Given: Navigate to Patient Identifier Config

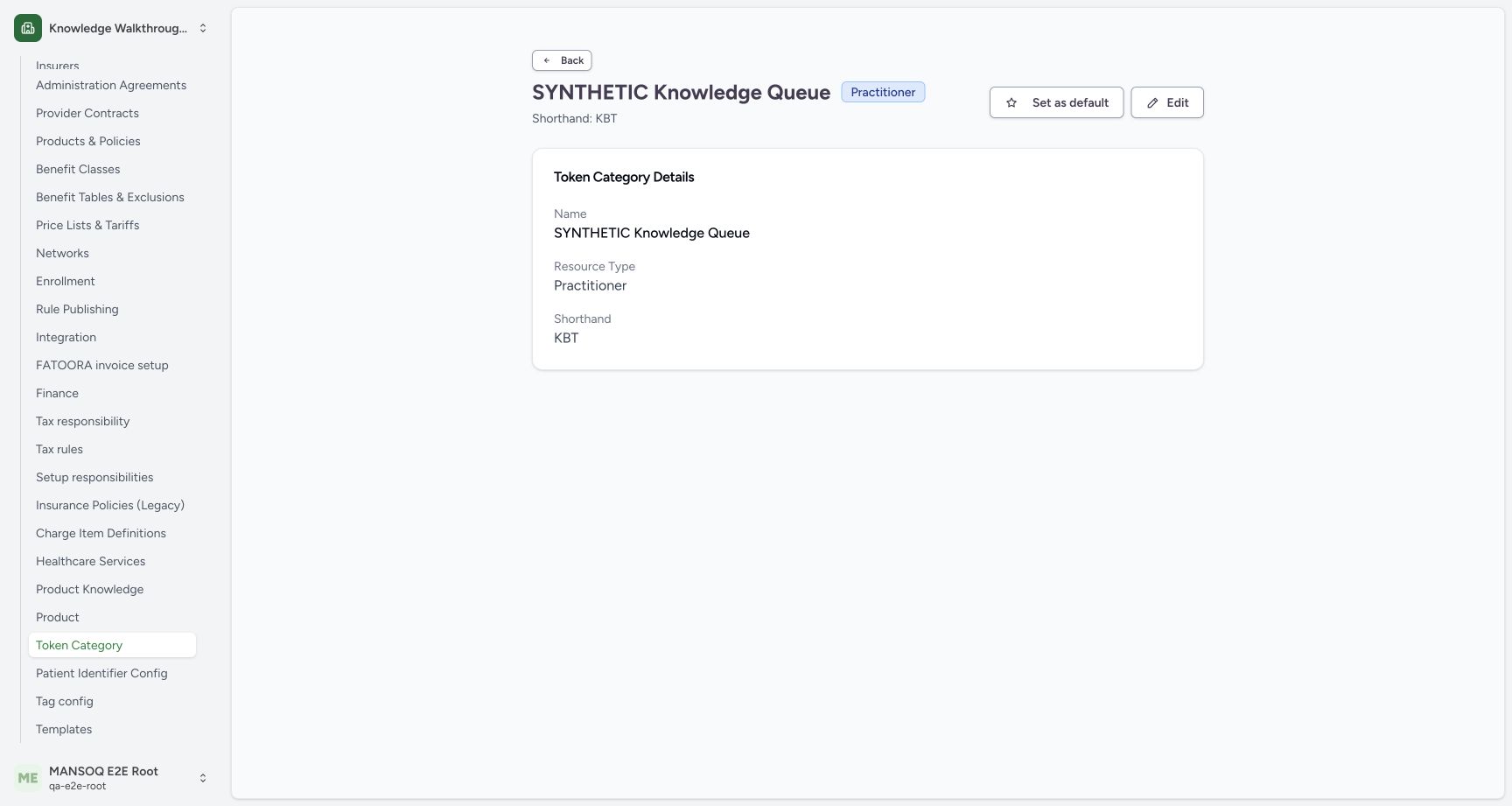Looking at the screenshot, I should [101, 673].
